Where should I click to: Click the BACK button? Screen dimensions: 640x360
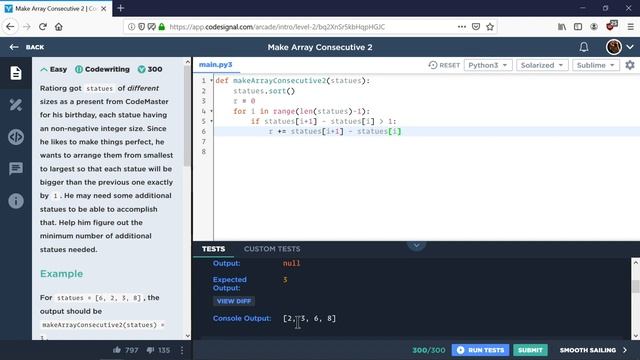pos(27,47)
